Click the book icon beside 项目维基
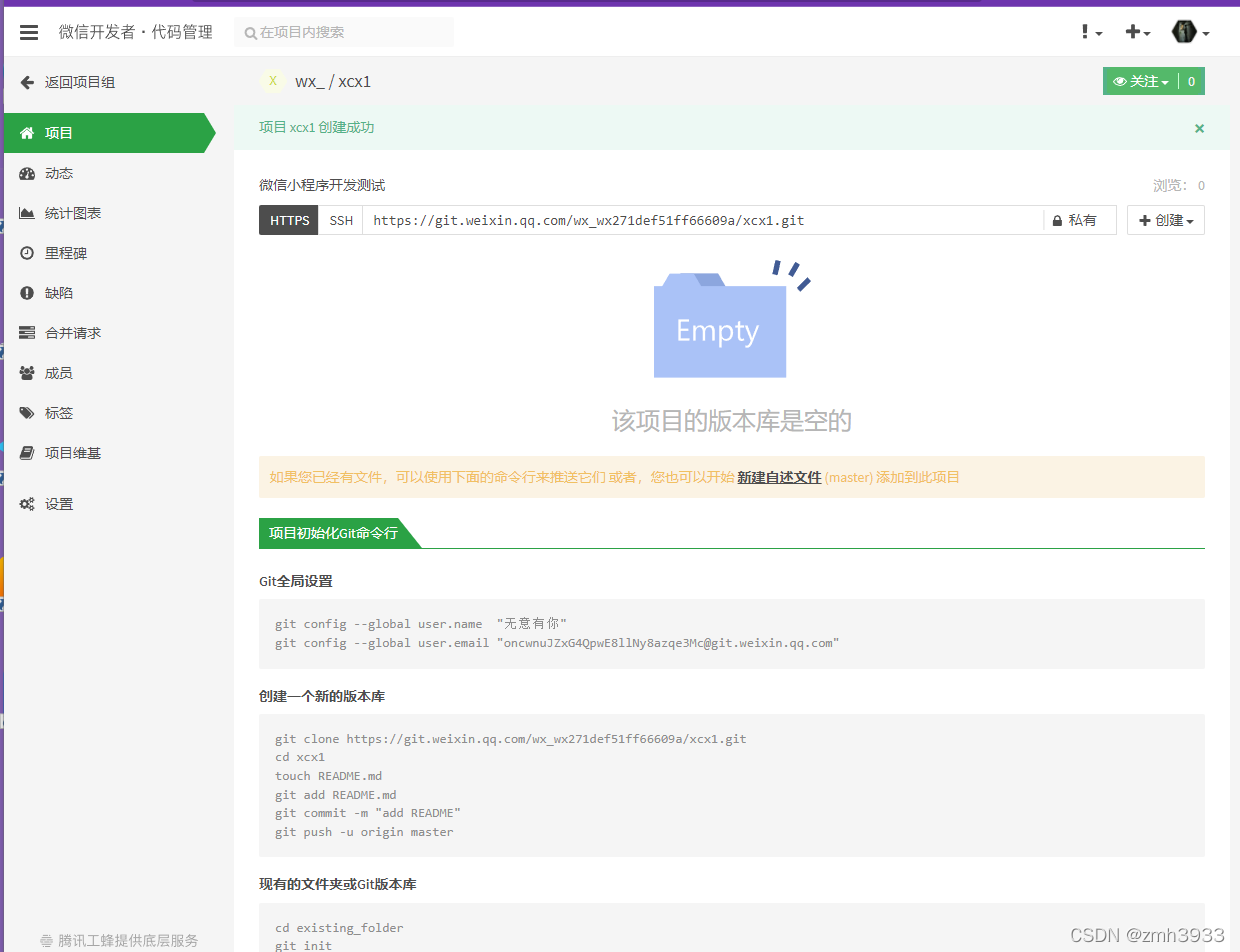 click(27, 453)
